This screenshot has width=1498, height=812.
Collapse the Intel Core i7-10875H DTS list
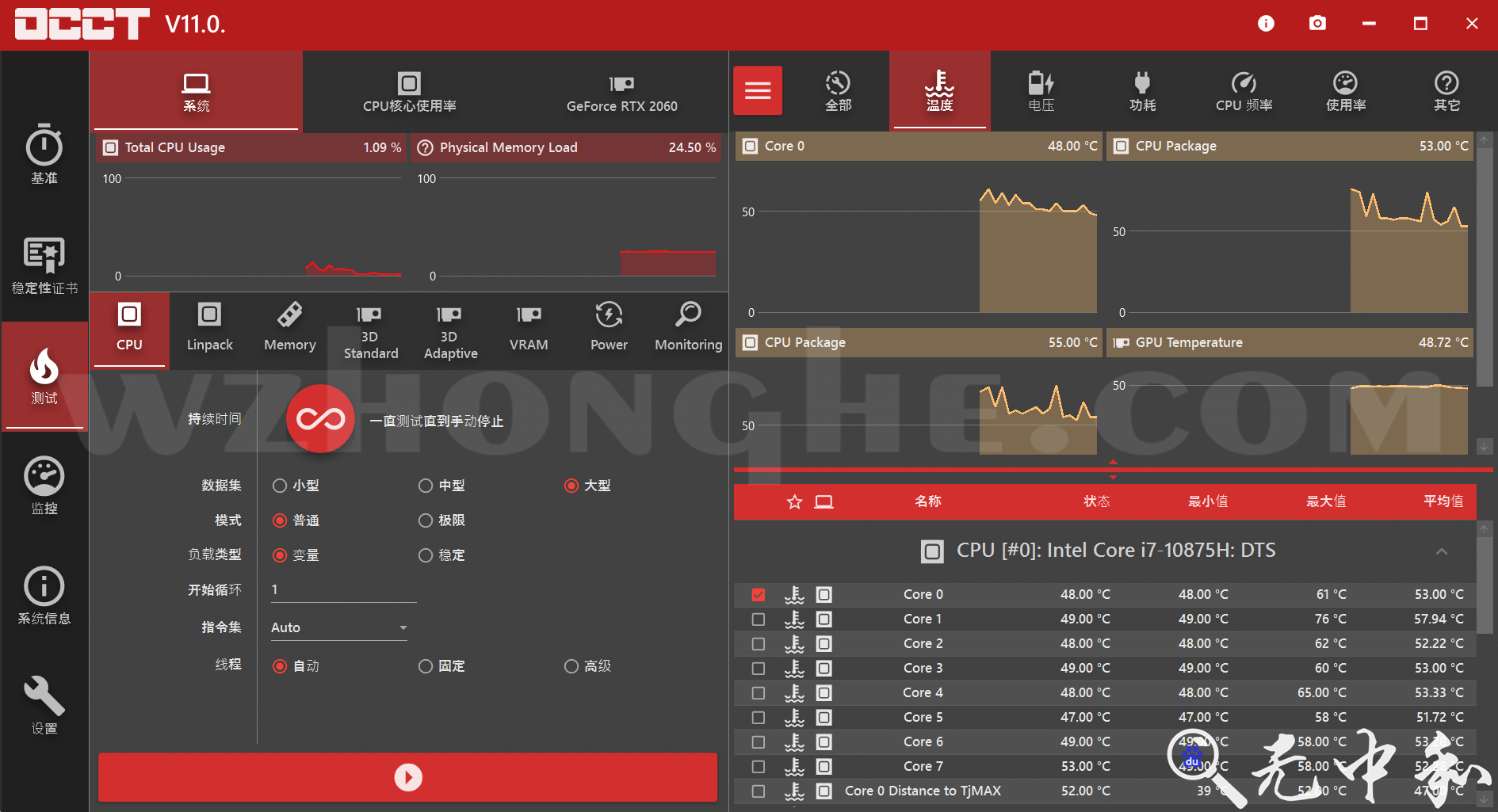1442,550
